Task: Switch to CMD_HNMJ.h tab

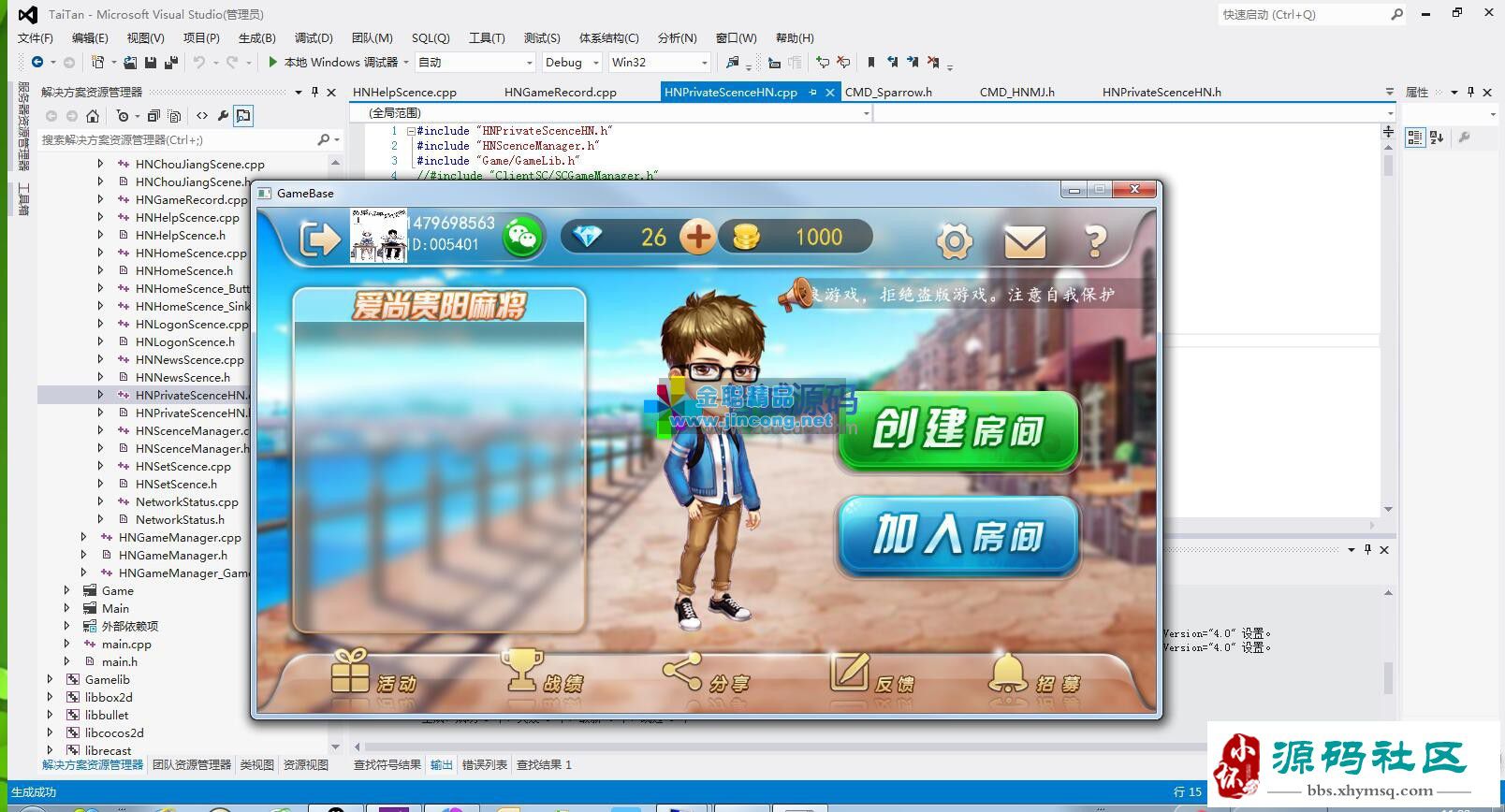Action: [1016, 93]
